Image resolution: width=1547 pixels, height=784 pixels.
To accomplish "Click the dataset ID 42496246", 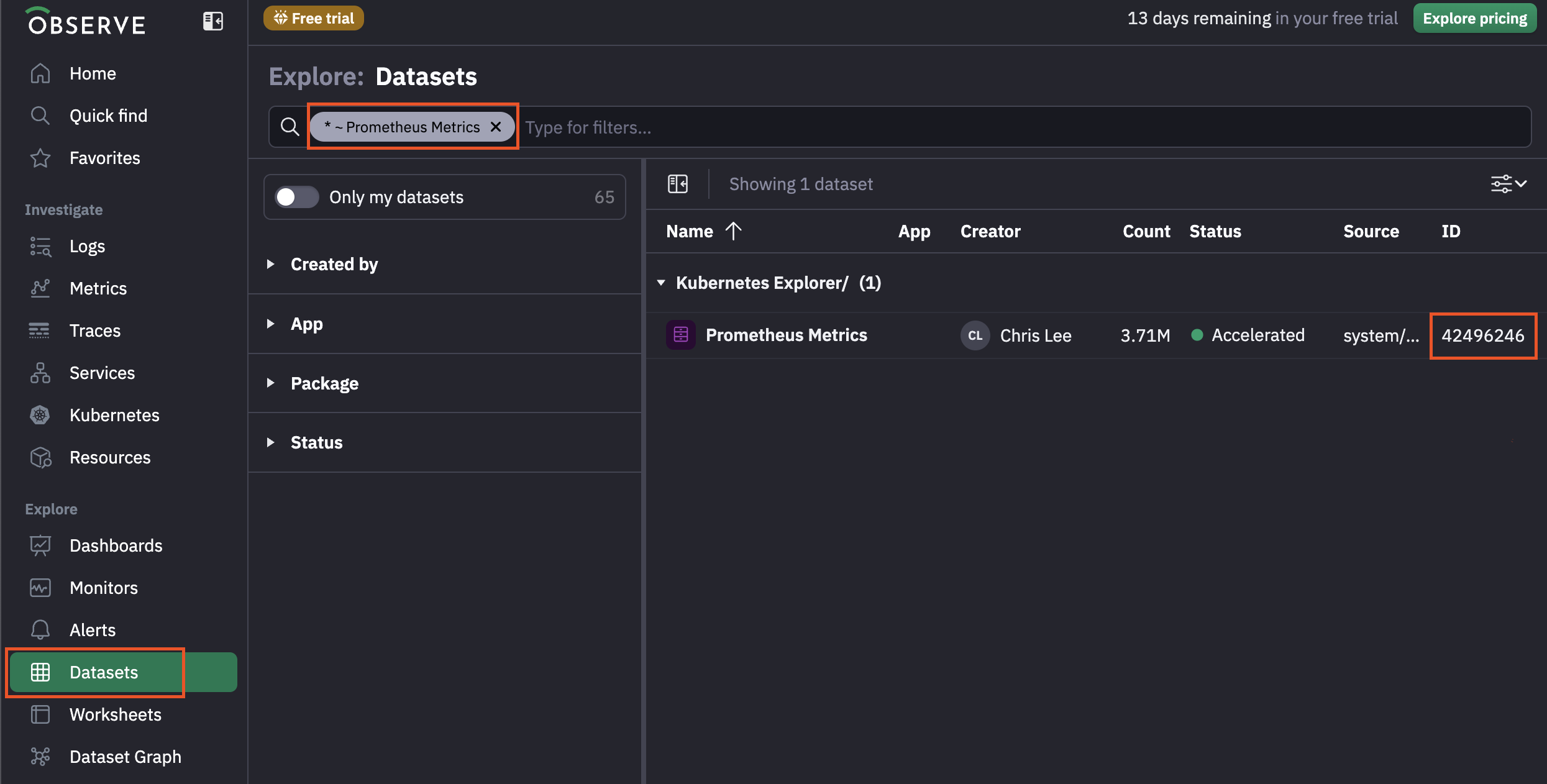I will click(x=1483, y=335).
